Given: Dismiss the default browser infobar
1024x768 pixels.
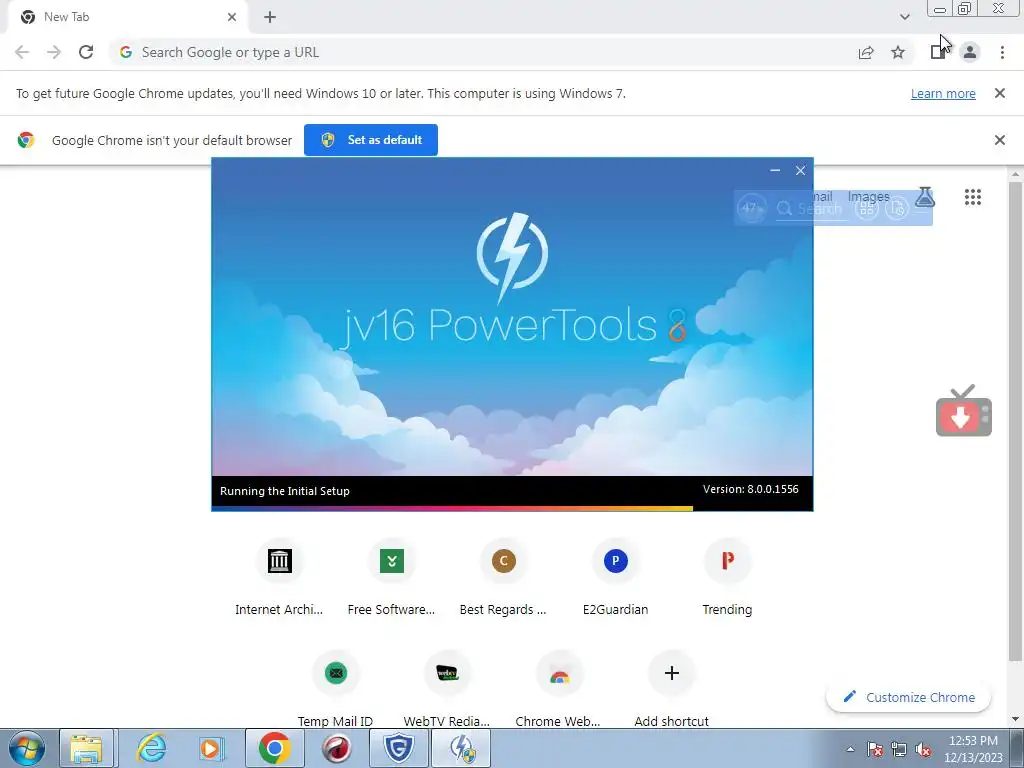Looking at the screenshot, I should click(x=999, y=140).
